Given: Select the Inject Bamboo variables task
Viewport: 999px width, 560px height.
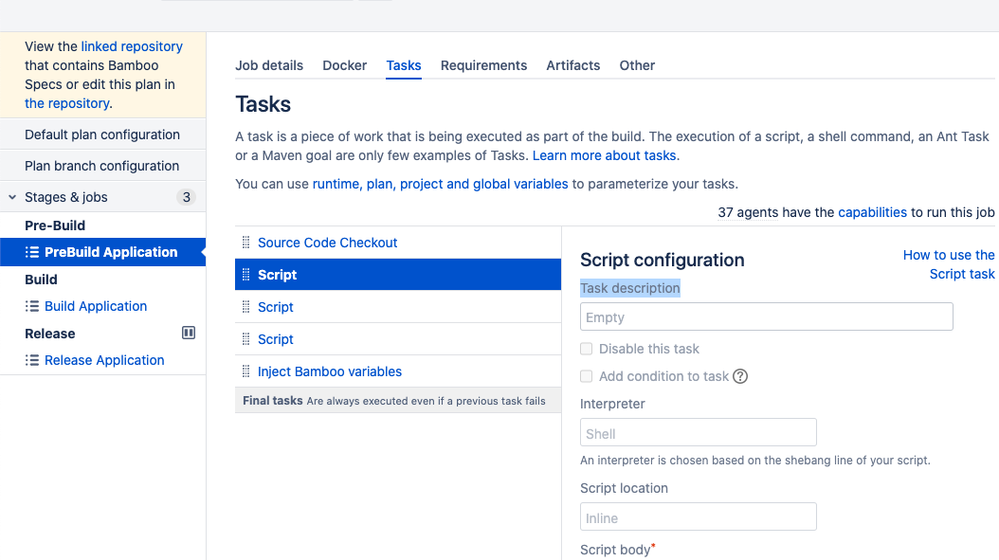Looking at the screenshot, I should point(330,372).
